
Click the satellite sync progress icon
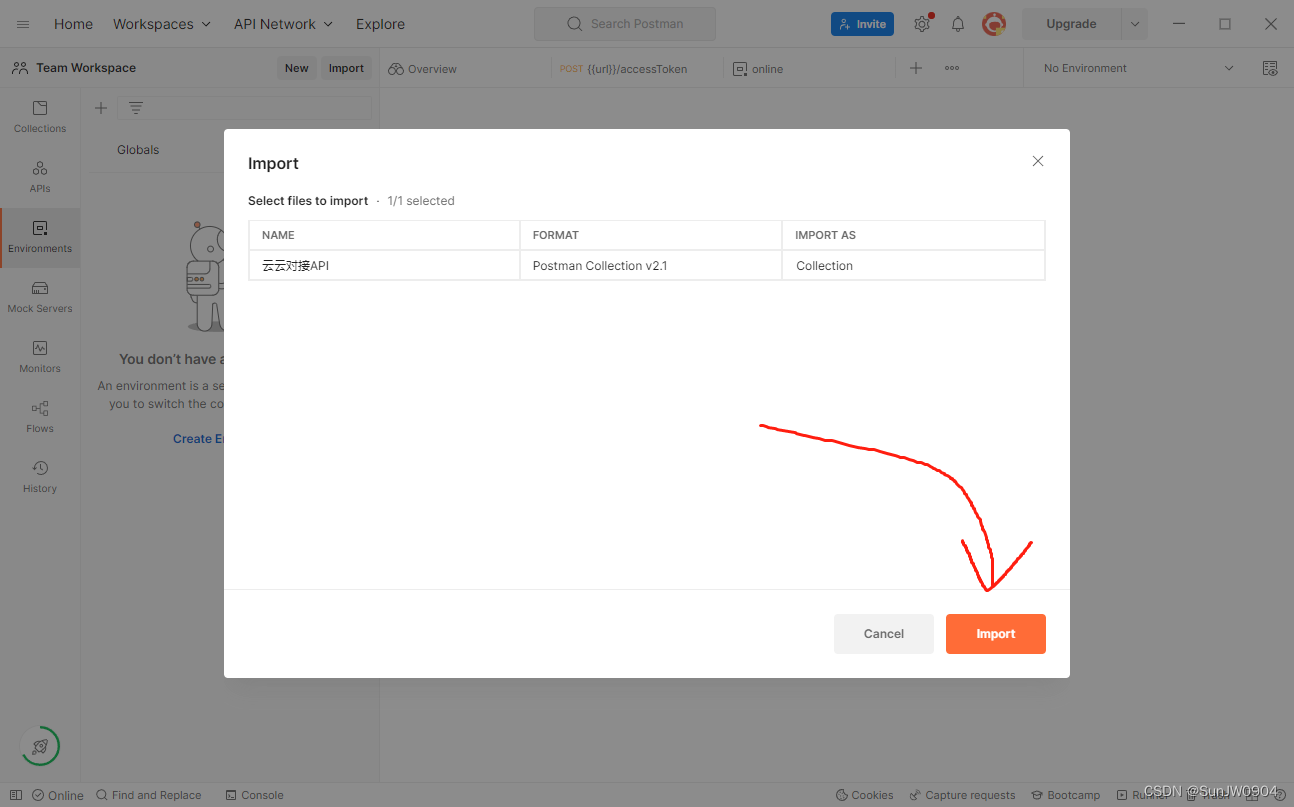tap(40, 746)
